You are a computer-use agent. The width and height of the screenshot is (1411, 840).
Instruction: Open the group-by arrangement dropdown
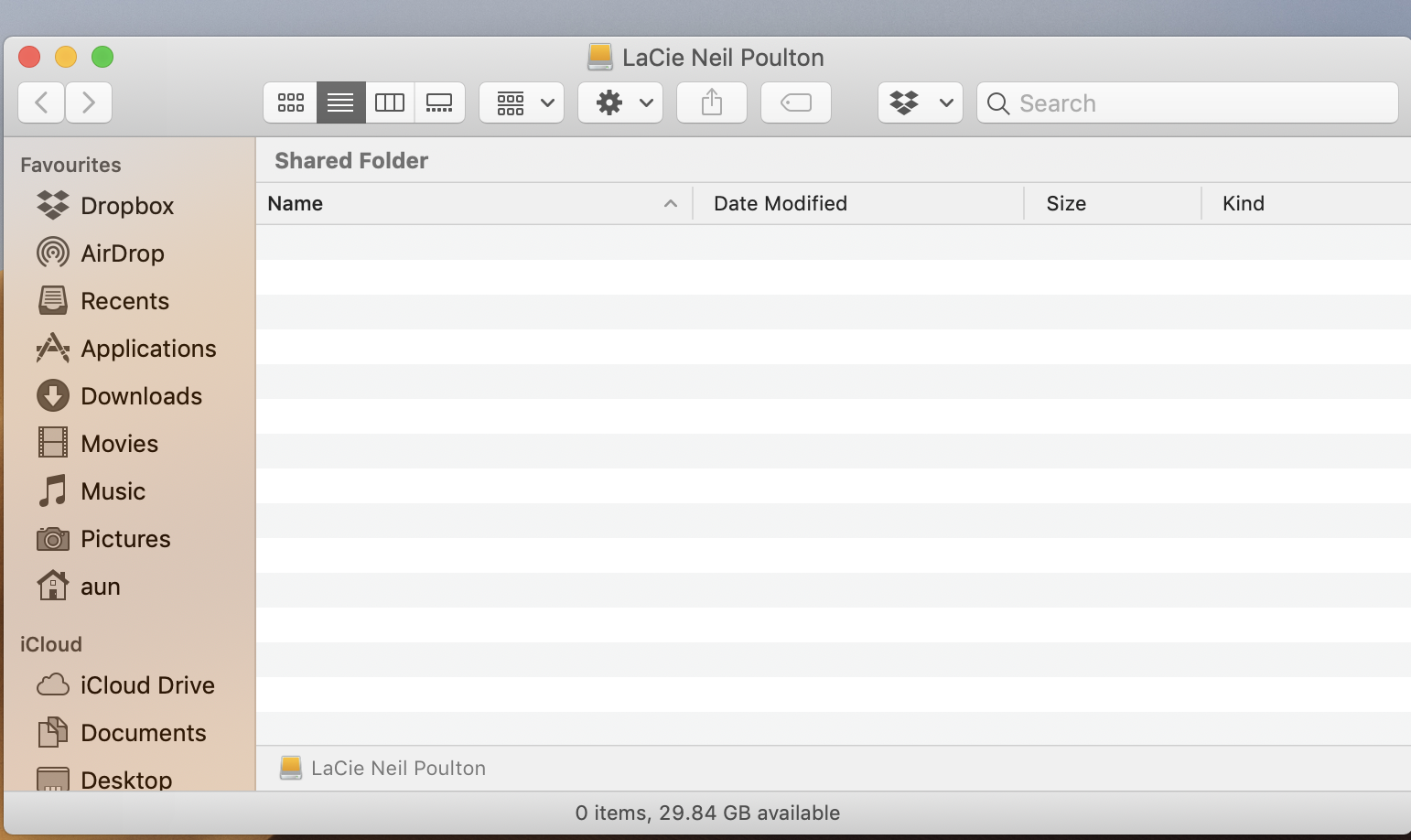click(x=522, y=102)
